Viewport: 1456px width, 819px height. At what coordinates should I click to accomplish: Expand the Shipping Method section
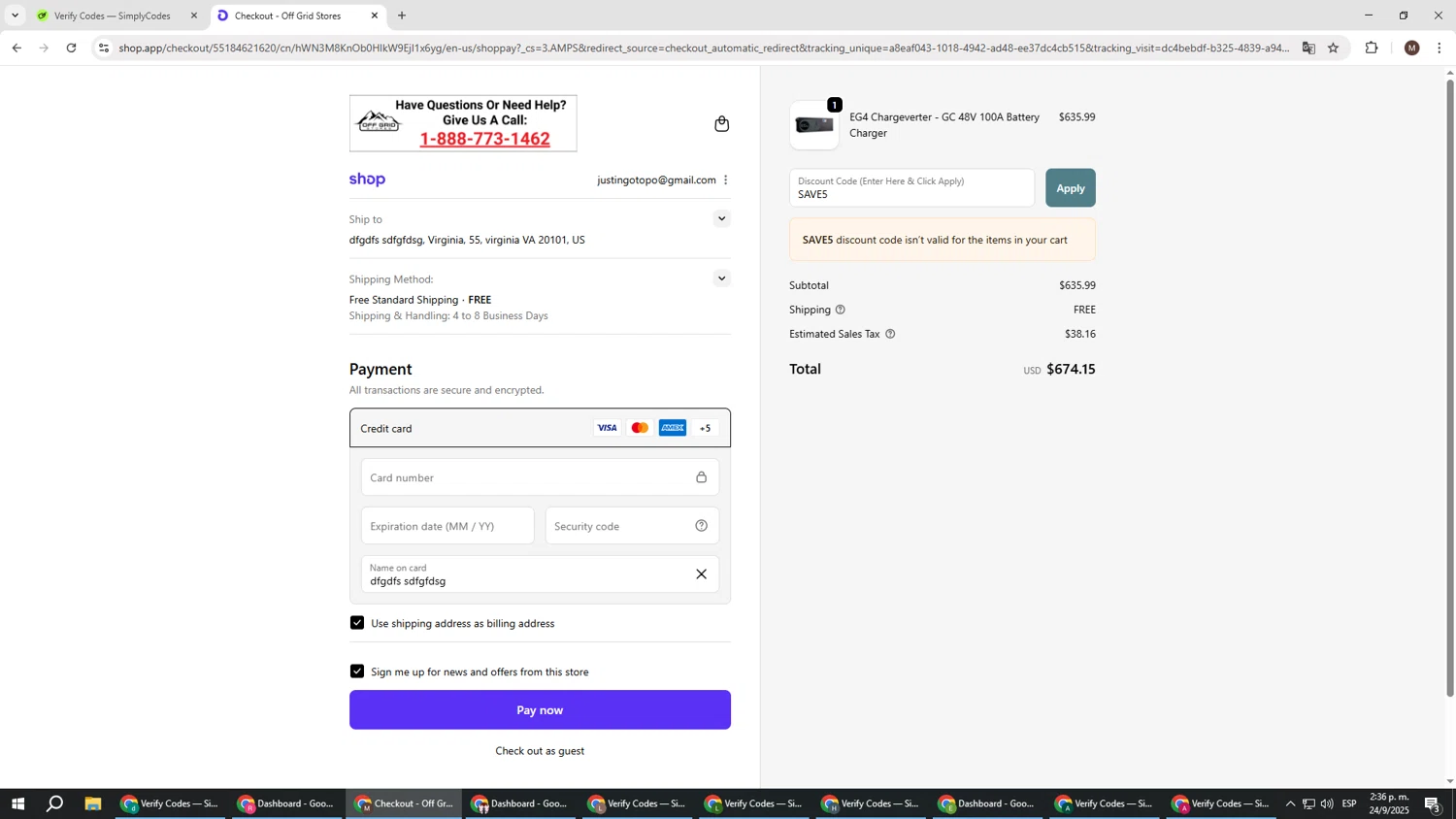[x=721, y=278]
